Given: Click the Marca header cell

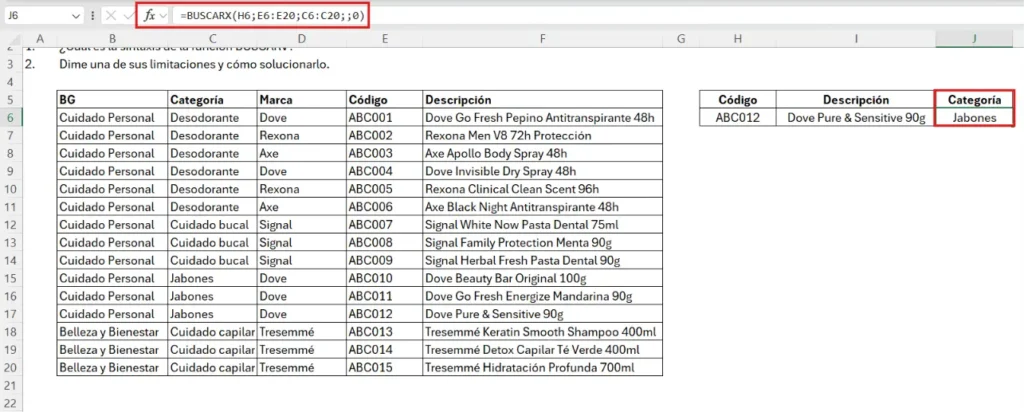Looking at the screenshot, I should pyautogui.click(x=302, y=100).
